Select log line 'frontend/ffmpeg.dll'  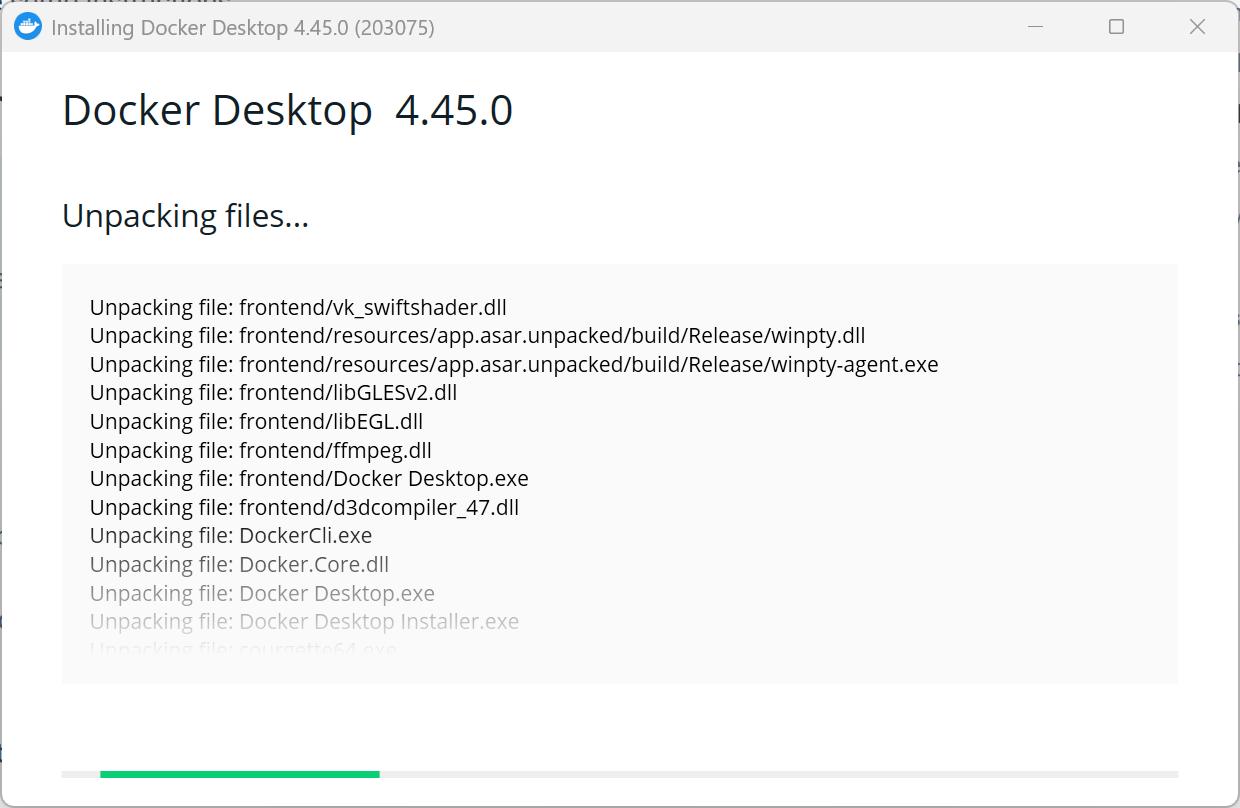pos(261,450)
